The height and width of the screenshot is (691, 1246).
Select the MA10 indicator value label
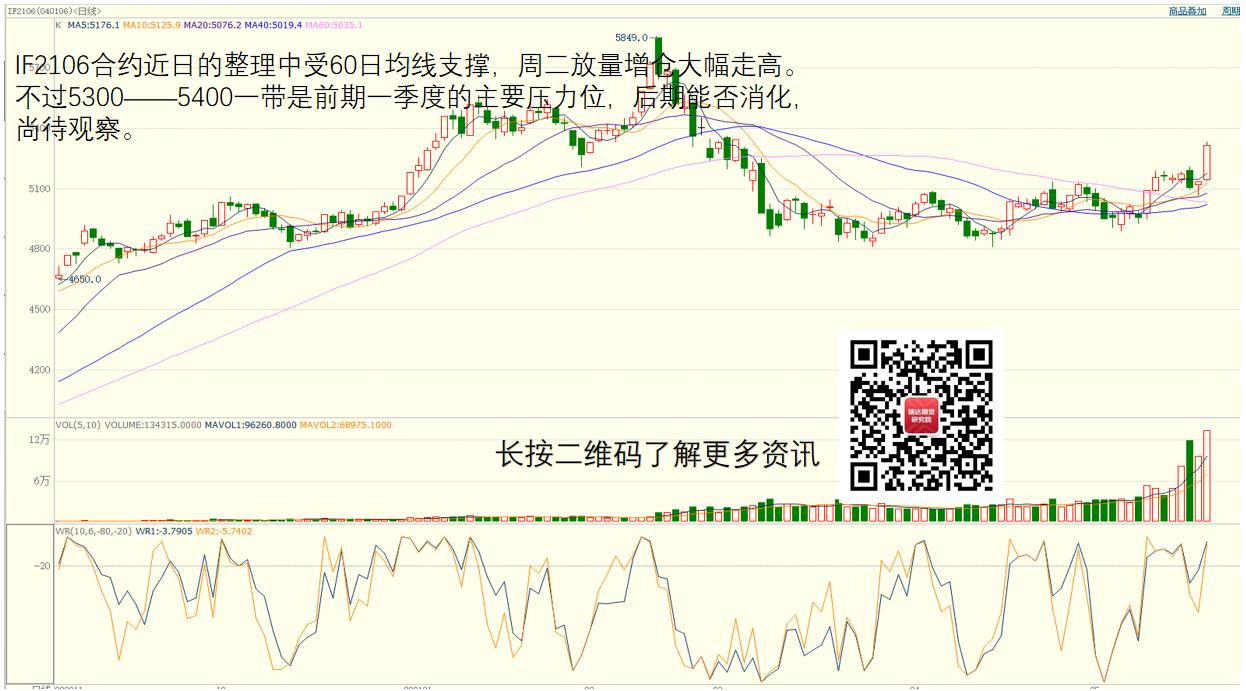point(151,25)
